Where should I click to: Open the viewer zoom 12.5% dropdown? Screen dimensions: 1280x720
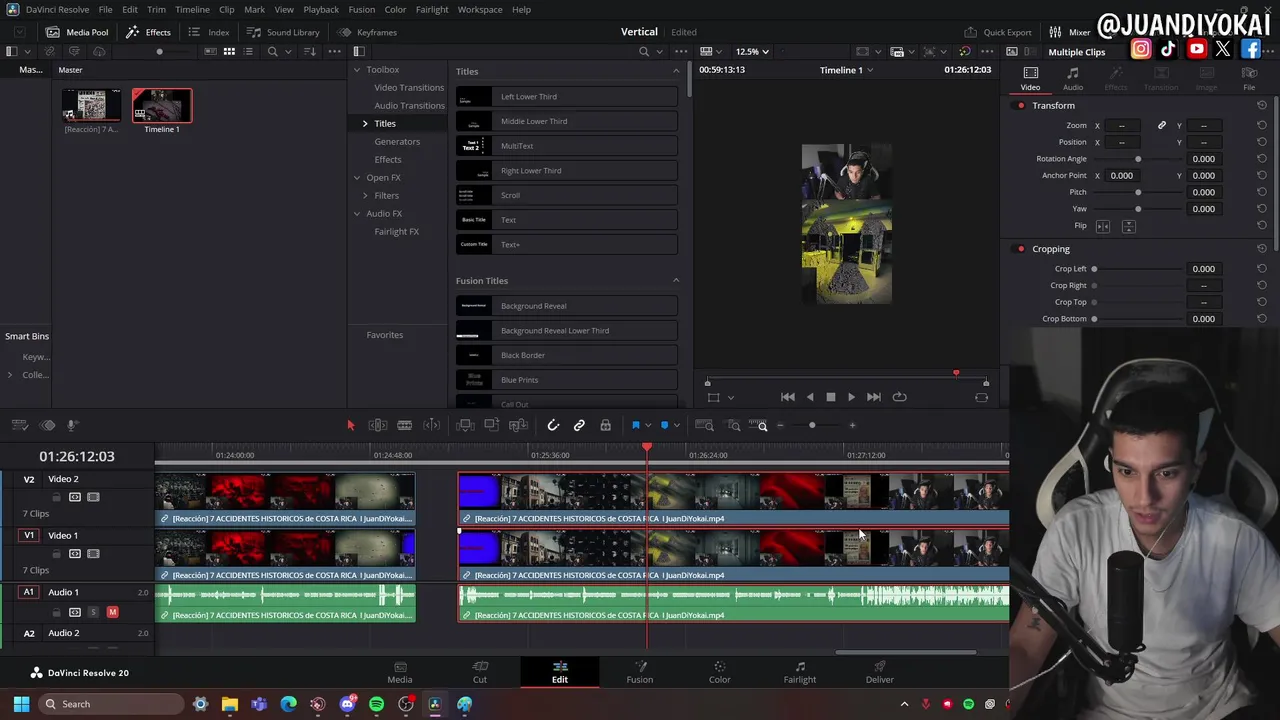tap(752, 52)
